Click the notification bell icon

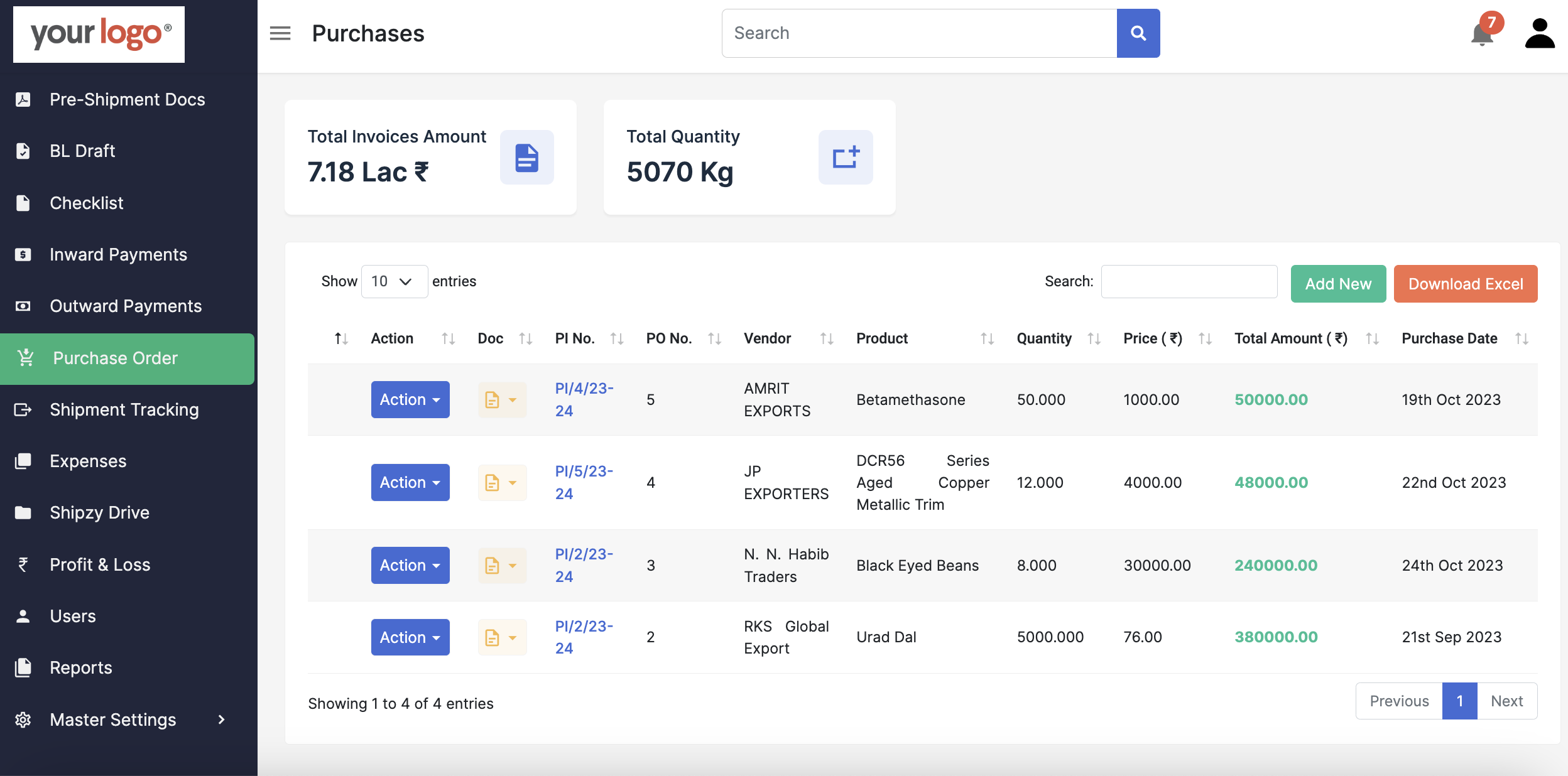1483,32
